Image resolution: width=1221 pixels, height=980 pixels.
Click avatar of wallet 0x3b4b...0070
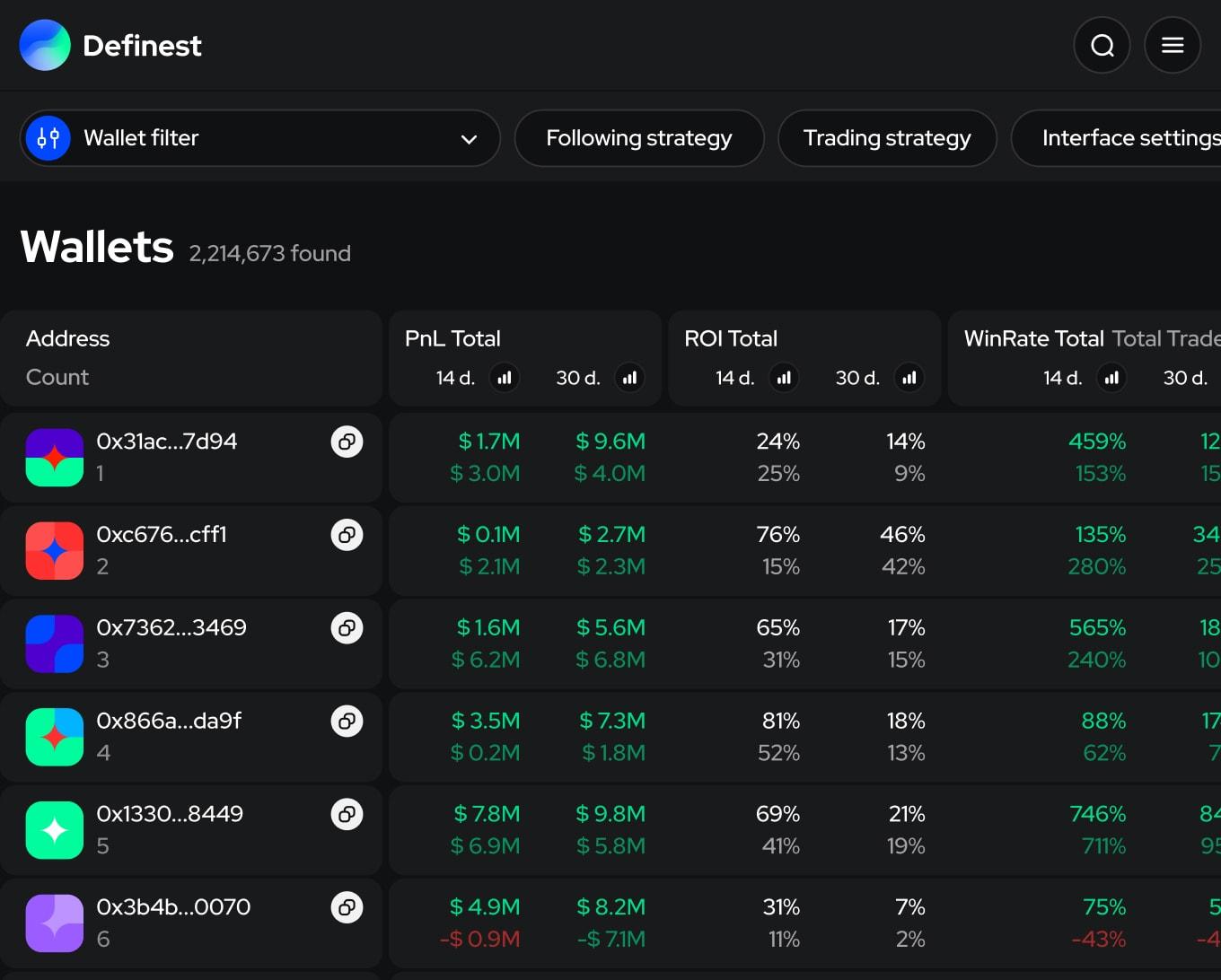55,923
